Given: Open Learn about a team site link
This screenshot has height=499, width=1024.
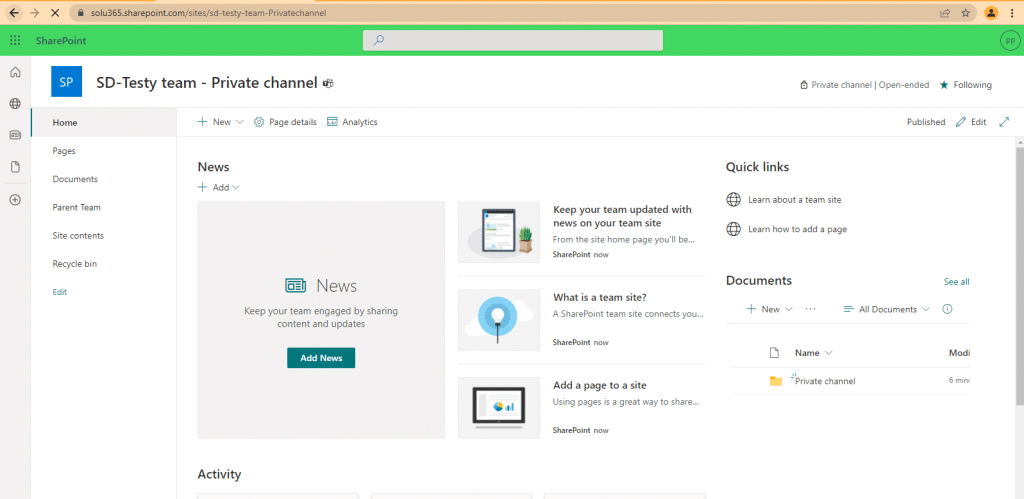Looking at the screenshot, I should coord(795,200).
